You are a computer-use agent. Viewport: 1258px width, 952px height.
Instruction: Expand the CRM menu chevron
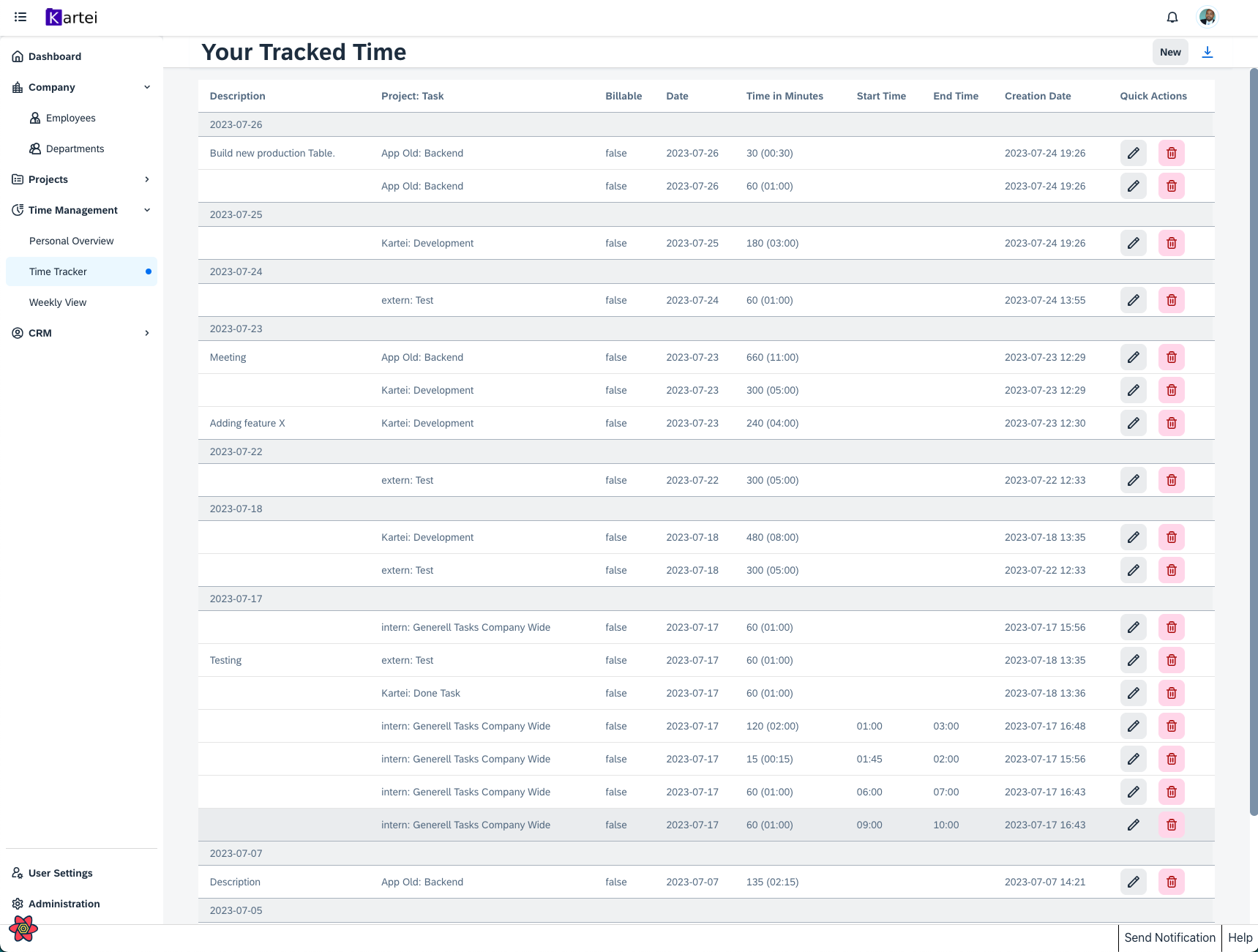click(x=147, y=333)
